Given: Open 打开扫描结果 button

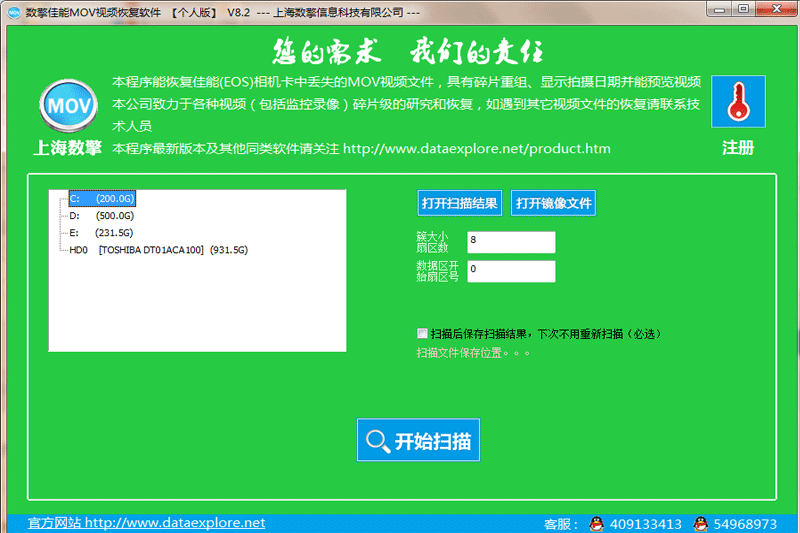Looking at the screenshot, I should [x=460, y=204].
